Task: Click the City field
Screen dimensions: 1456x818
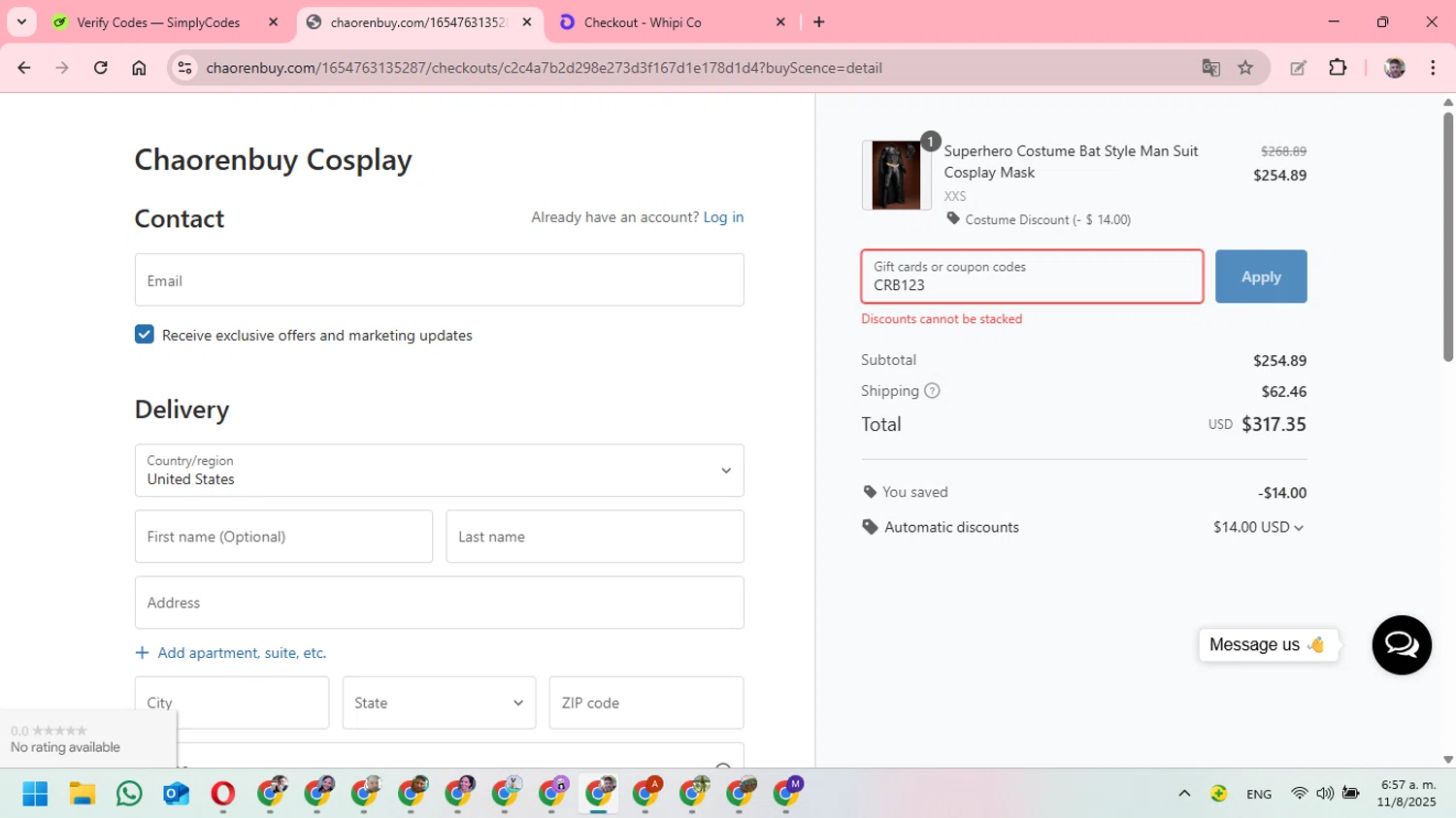Action: point(232,703)
